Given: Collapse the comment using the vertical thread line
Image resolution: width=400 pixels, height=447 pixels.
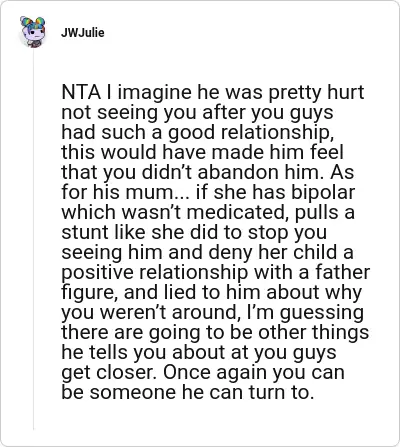Looking at the screenshot, I should [33, 240].
